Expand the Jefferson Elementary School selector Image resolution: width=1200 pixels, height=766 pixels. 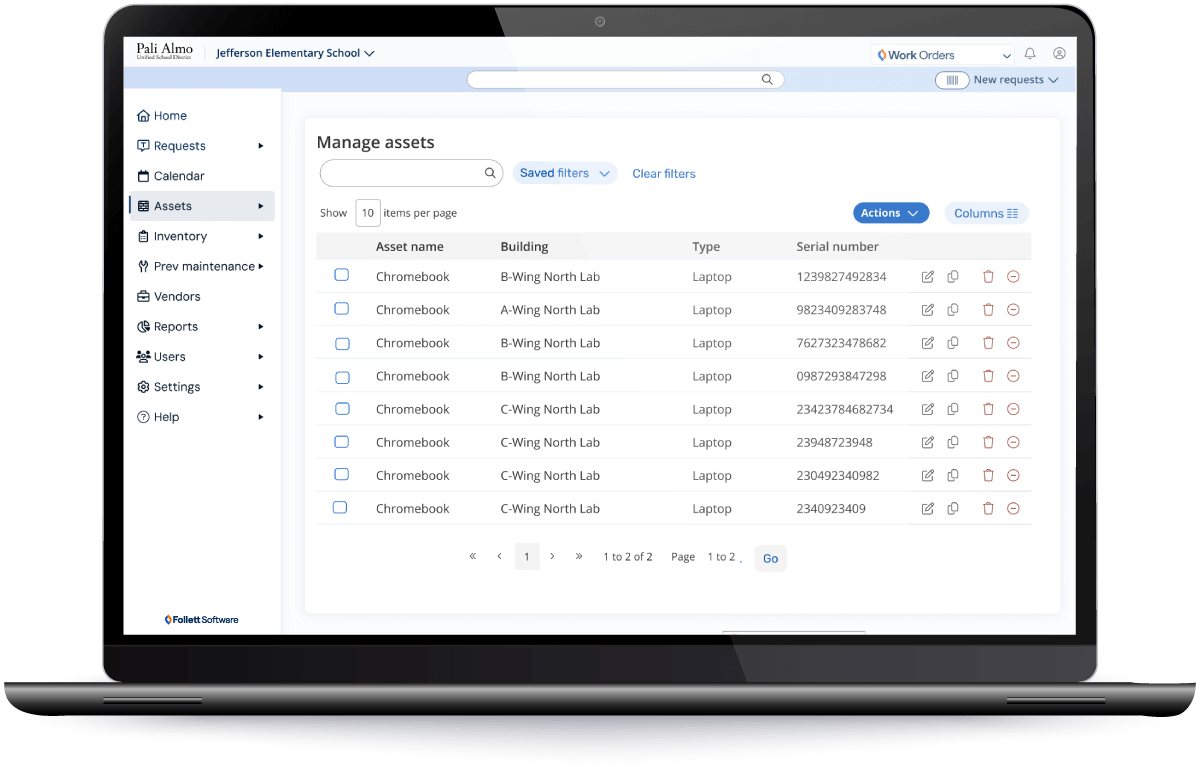pos(295,53)
